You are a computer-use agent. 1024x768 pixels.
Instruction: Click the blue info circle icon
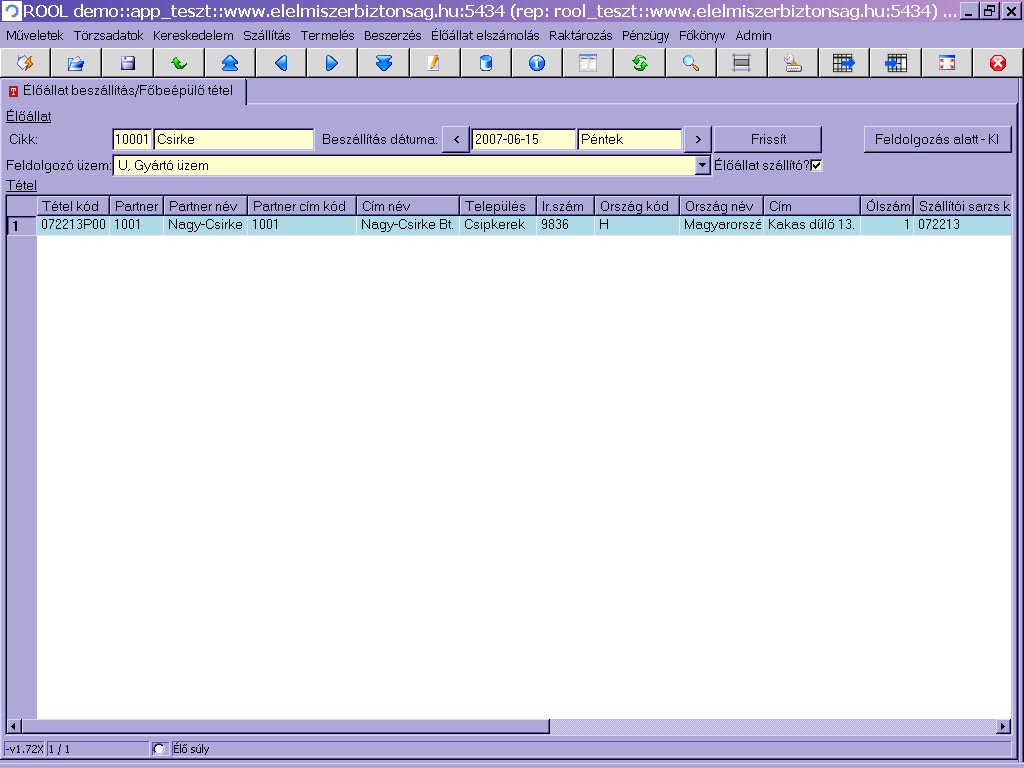(x=537, y=63)
